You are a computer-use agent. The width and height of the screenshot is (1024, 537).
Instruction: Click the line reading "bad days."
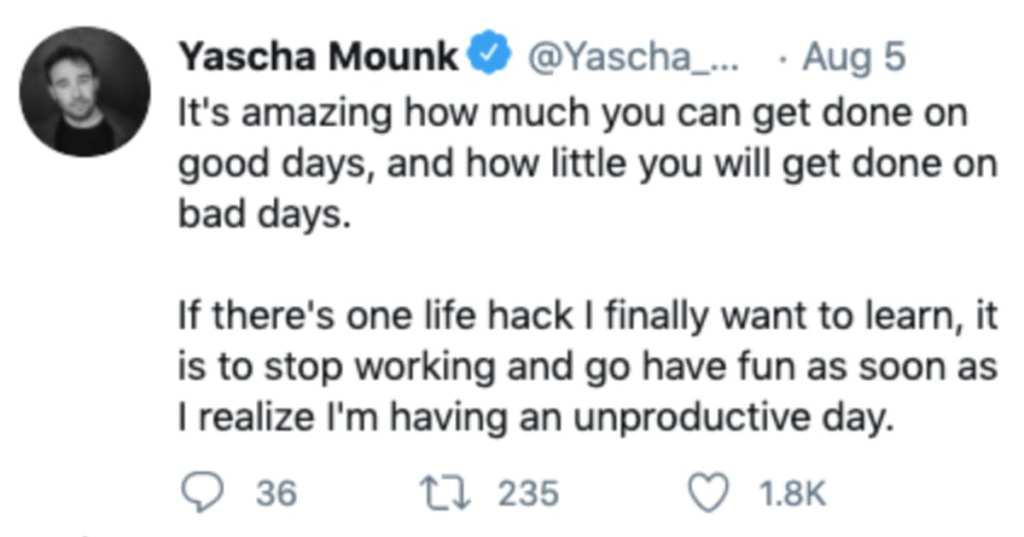[265, 214]
